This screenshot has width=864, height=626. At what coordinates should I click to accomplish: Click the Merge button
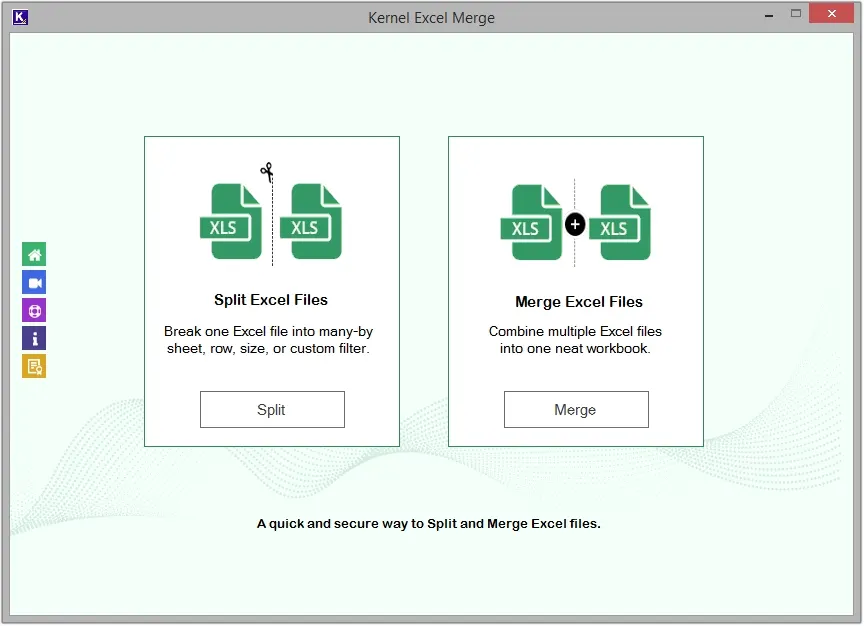[575, 409]
